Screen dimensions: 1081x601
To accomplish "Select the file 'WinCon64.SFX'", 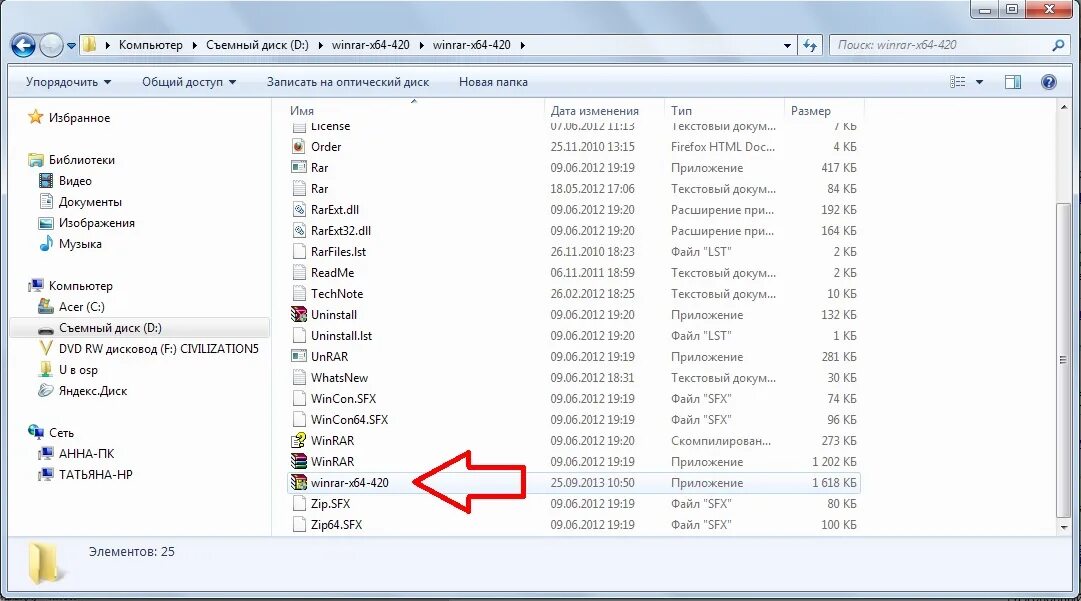I will [350, 420].
